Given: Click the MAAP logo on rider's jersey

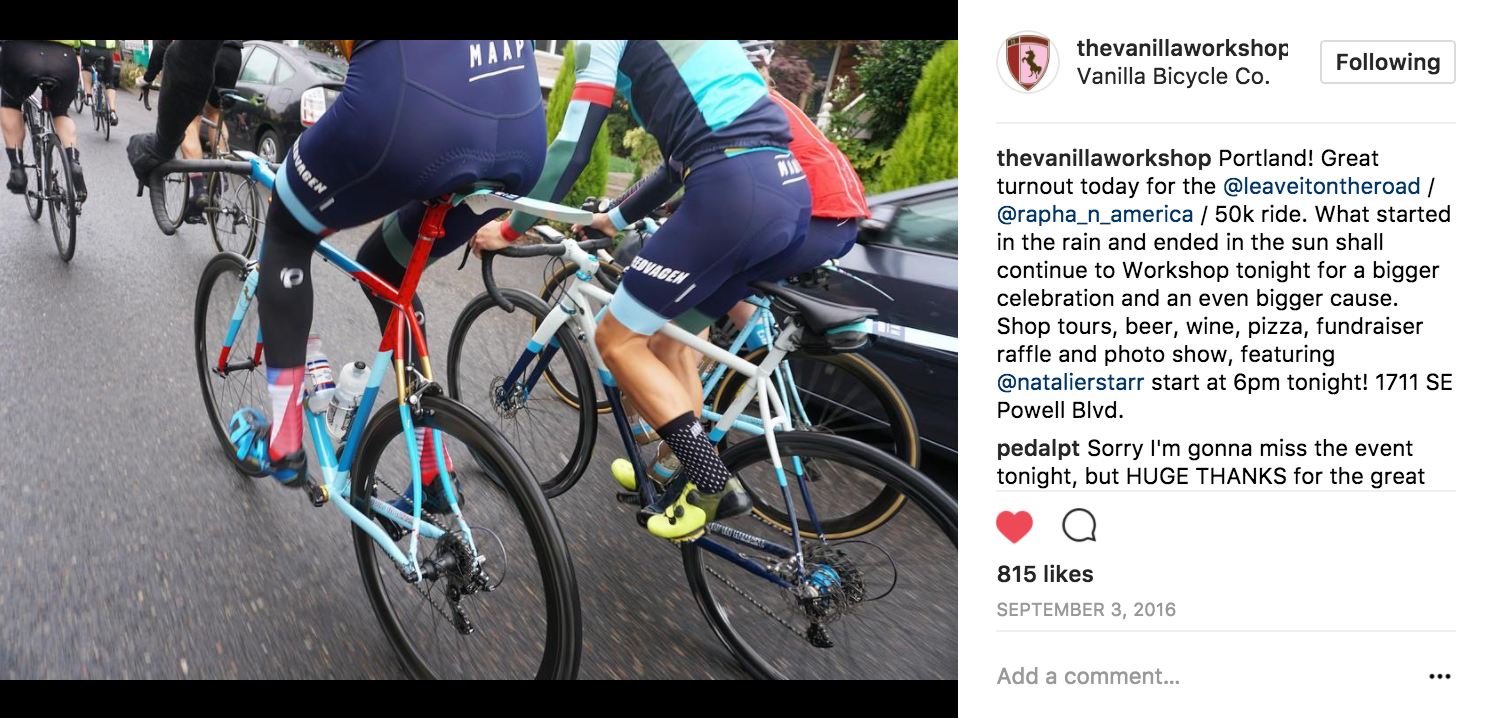Looking at the screenshot, I should coord(498,59).
